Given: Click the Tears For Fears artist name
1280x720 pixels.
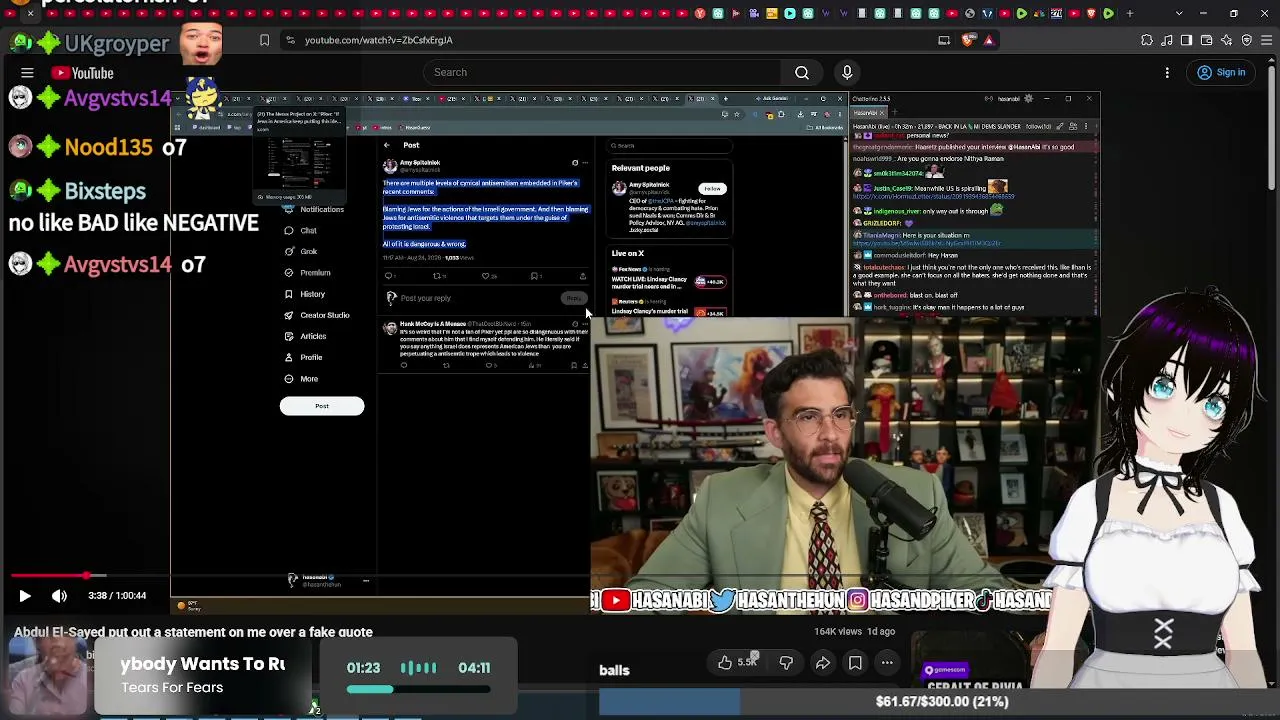Looking at the screenshot, I should (x=172, y=687).
